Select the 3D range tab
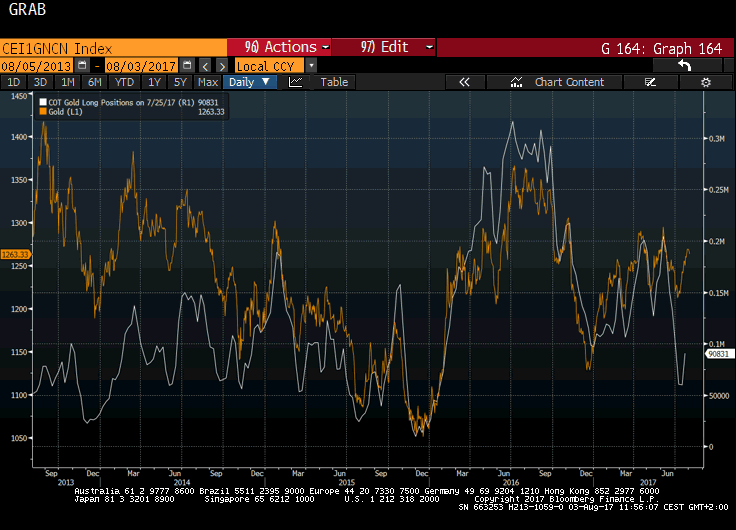736x530 pixels. pos(40,82)
